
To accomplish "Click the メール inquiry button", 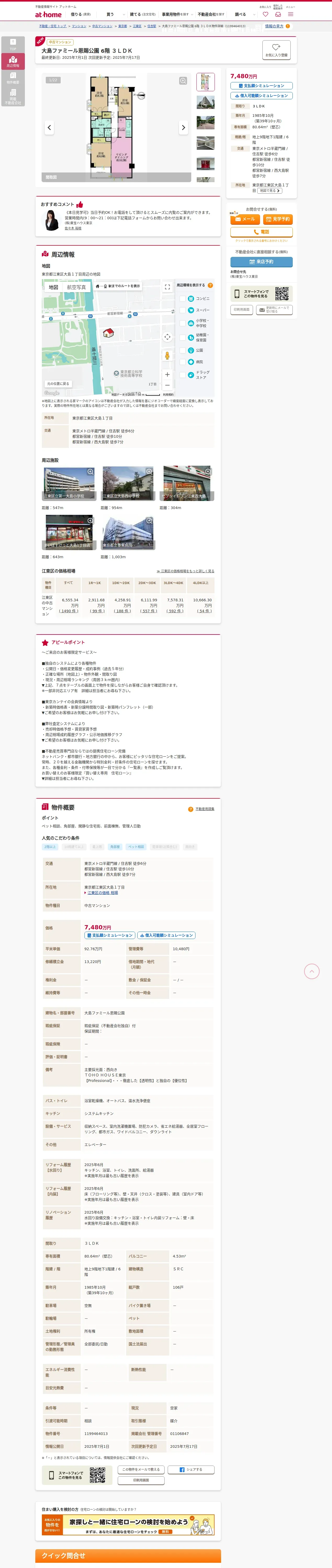I will tap(245, 219).
